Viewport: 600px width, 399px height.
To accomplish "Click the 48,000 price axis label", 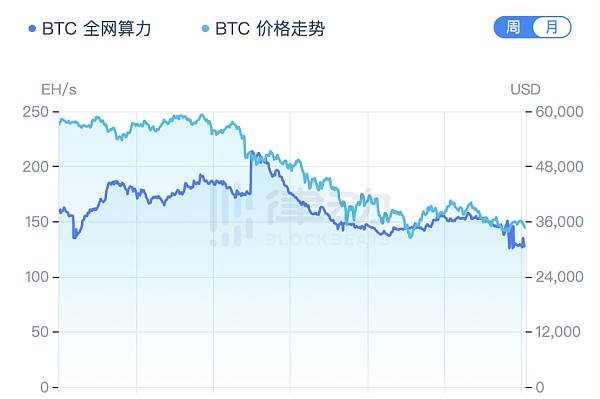I will [x=559, y=167].
